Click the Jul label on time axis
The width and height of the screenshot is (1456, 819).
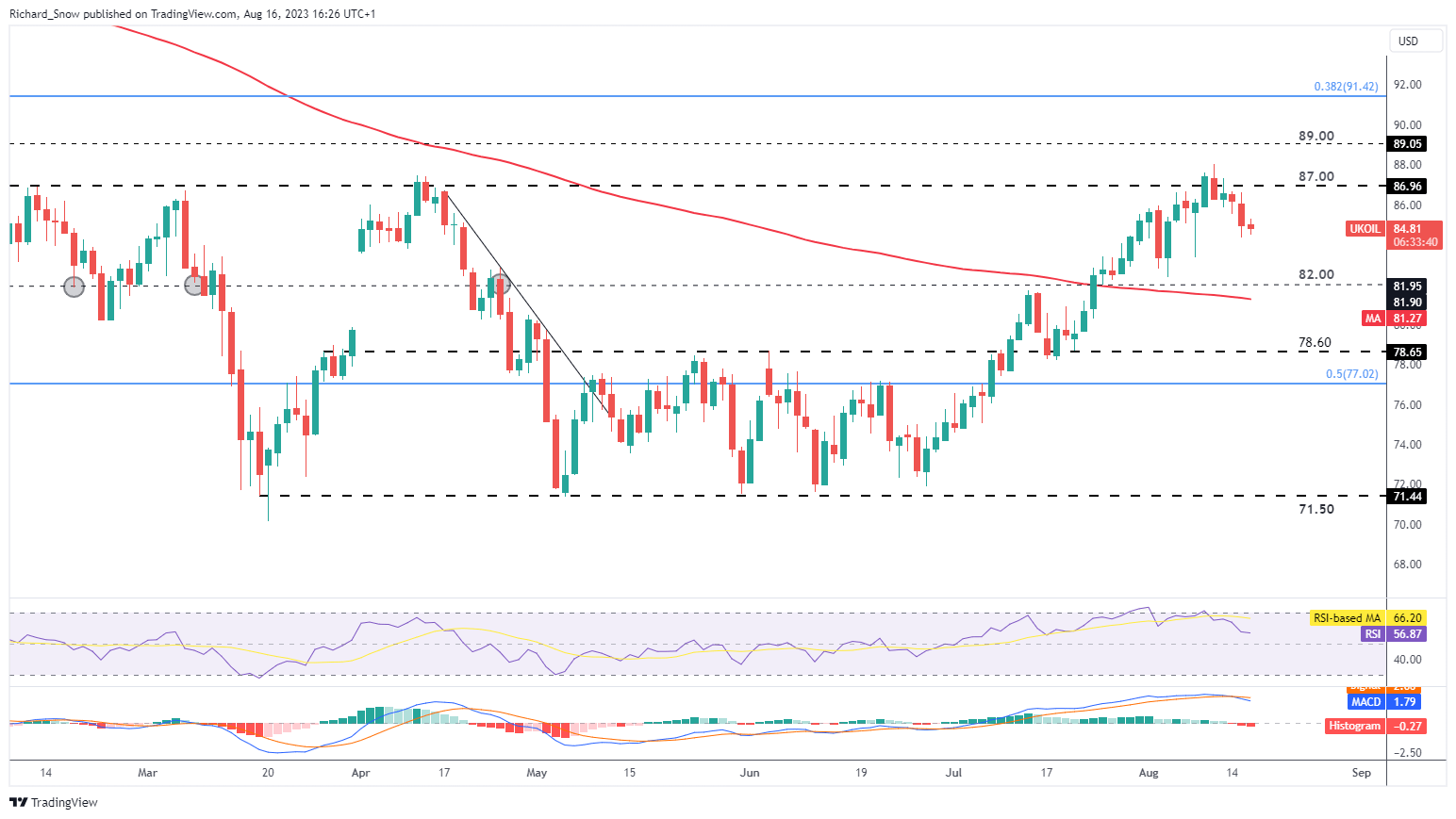pos(954,773)
